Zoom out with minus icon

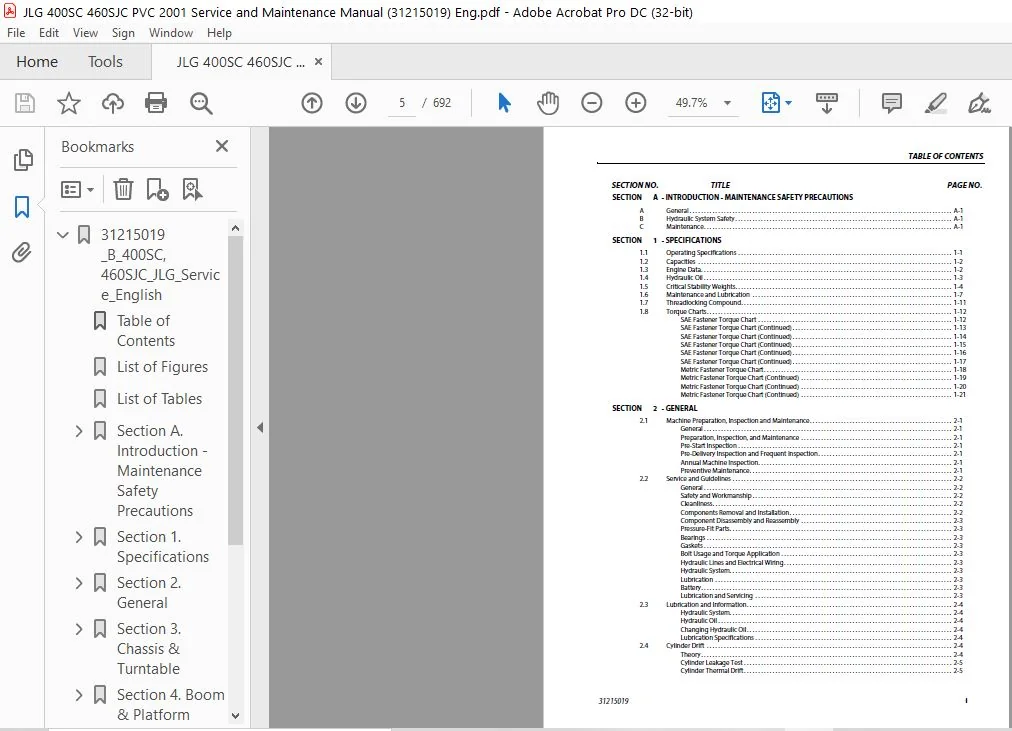click(591, 103)
